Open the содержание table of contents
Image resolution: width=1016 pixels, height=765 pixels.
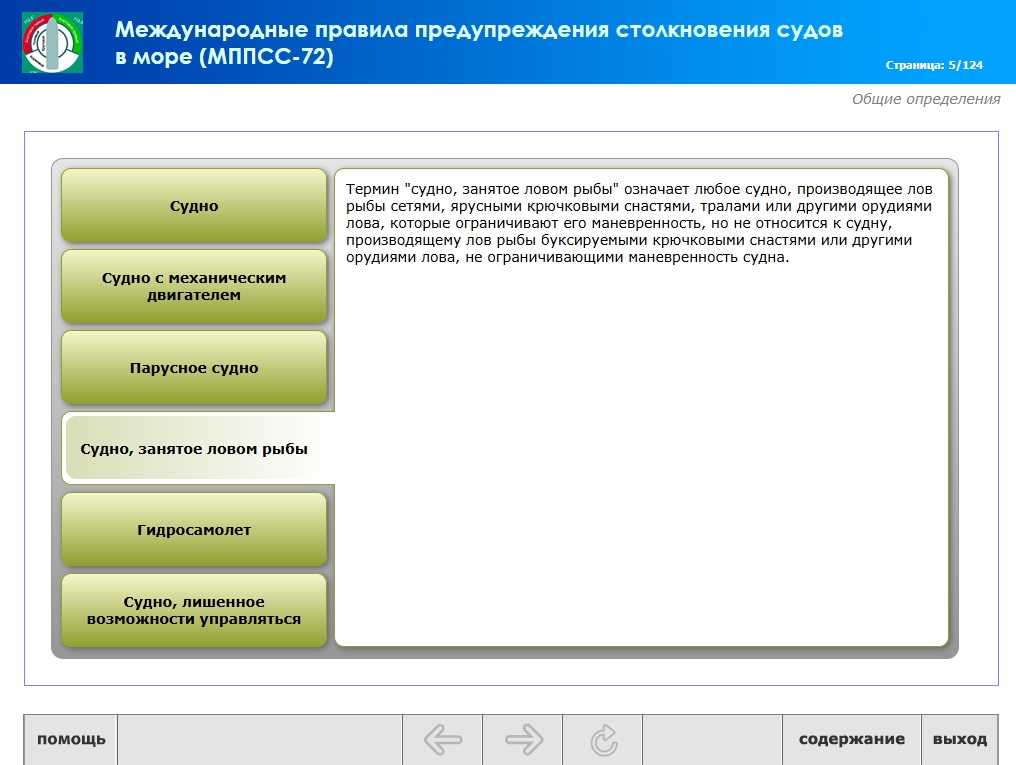coord(851,739)
